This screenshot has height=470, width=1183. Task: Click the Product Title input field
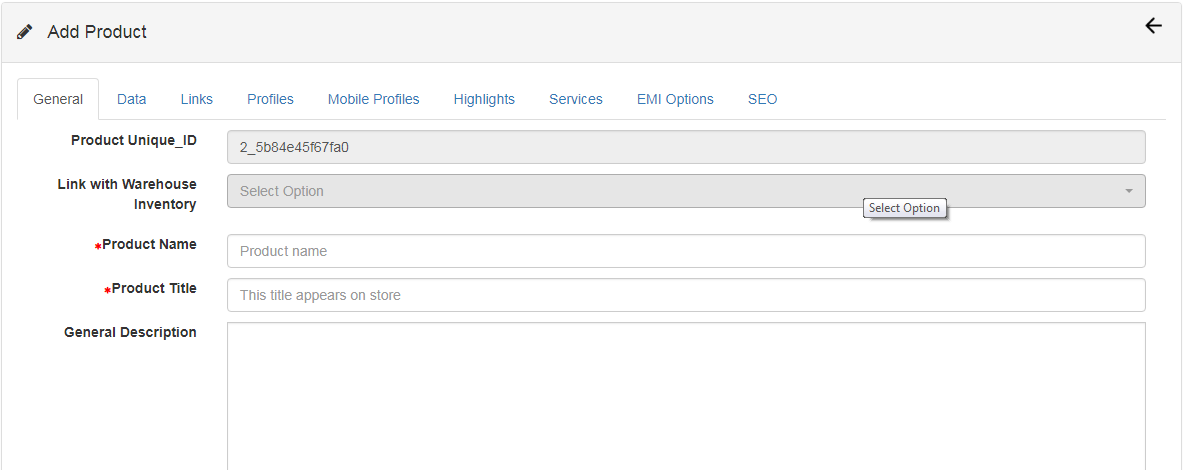click(x=685, y=295)
